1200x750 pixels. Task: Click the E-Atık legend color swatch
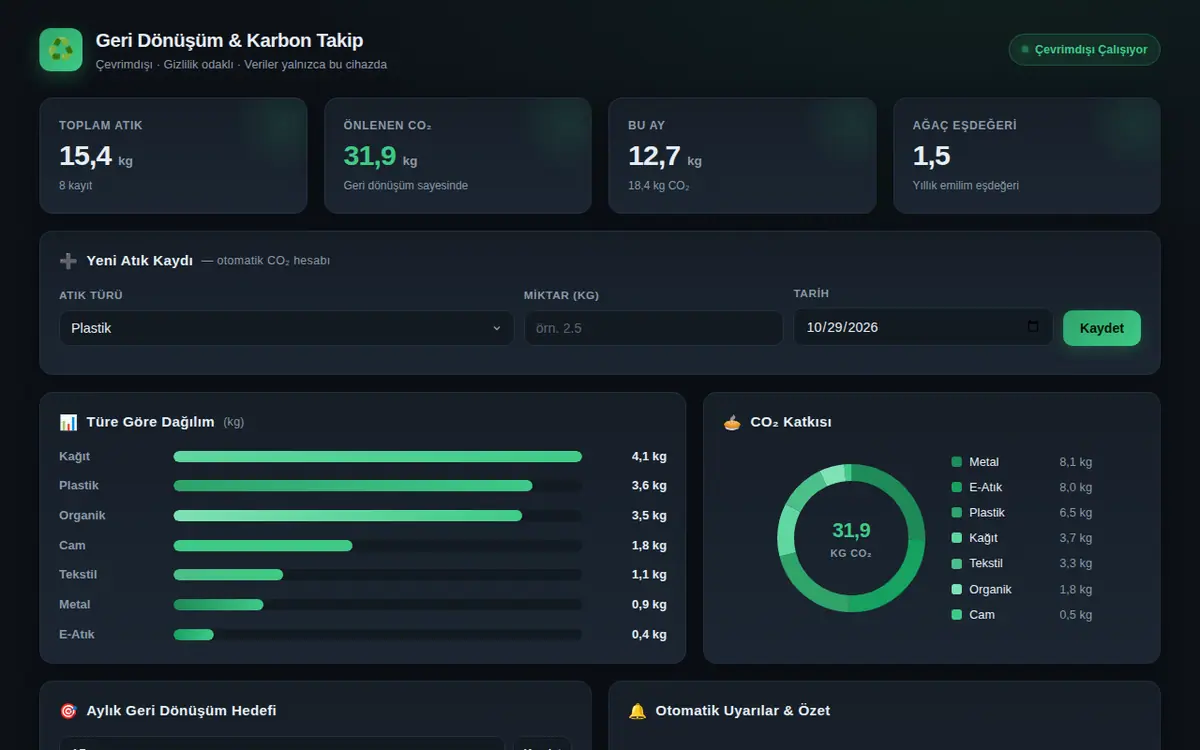(x=957, y=488)
